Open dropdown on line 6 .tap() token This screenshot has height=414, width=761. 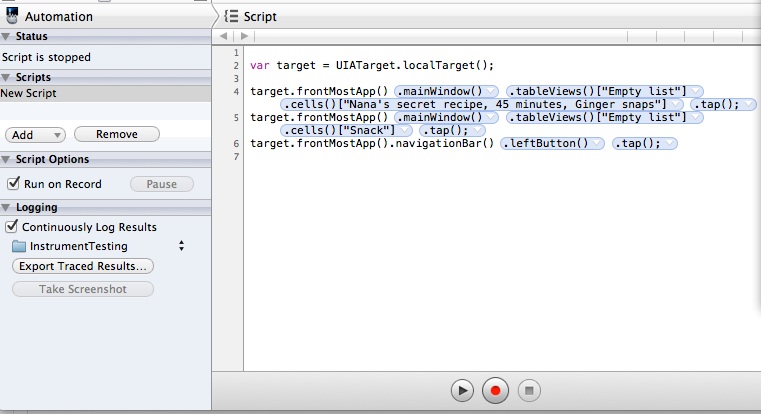pyautogui.click(x=670, y=144)
